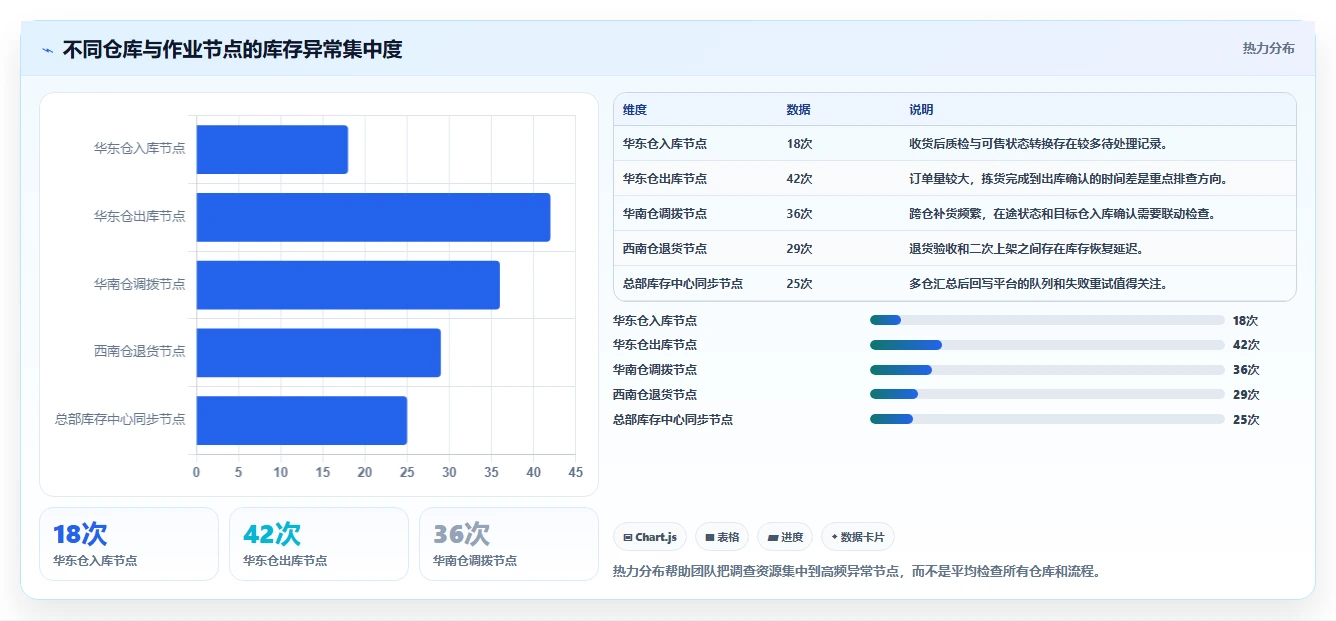Click the x-axis tick labeled 0
1336x621 pixels.
click(196, 473)
